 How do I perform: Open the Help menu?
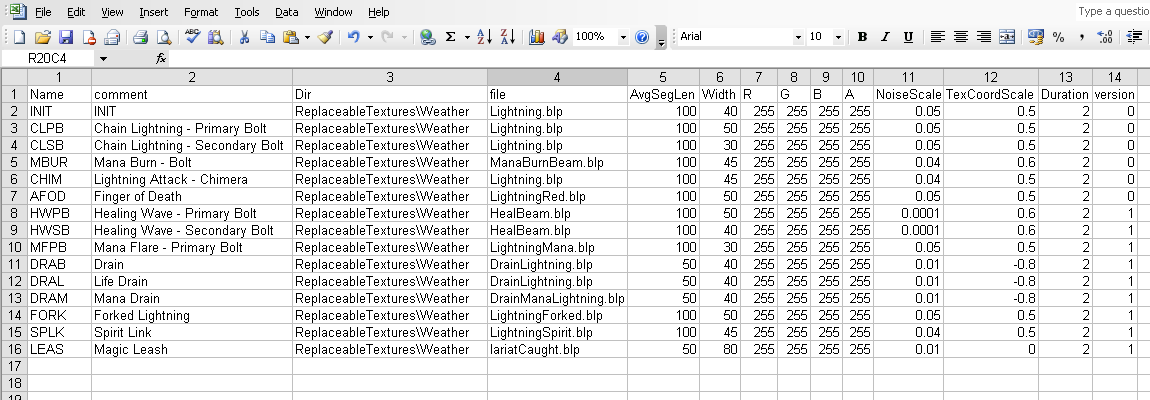[x=378, y=12]
